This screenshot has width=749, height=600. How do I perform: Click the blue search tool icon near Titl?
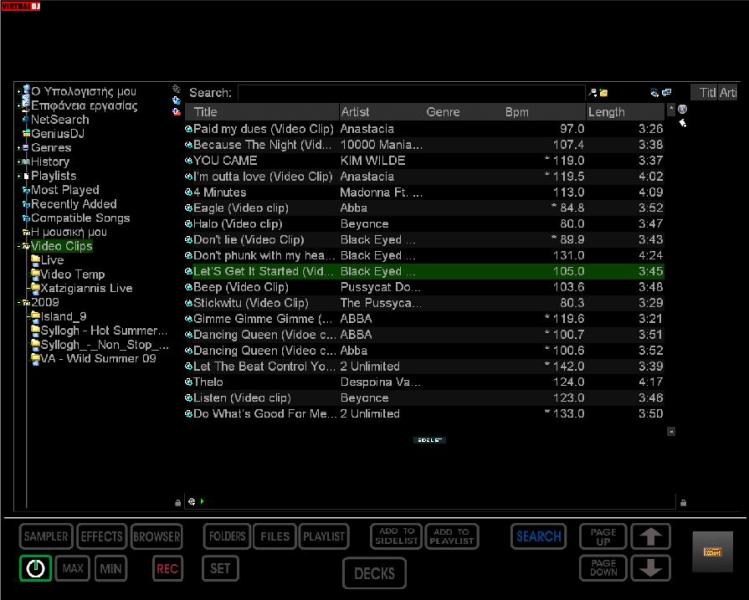654,93
